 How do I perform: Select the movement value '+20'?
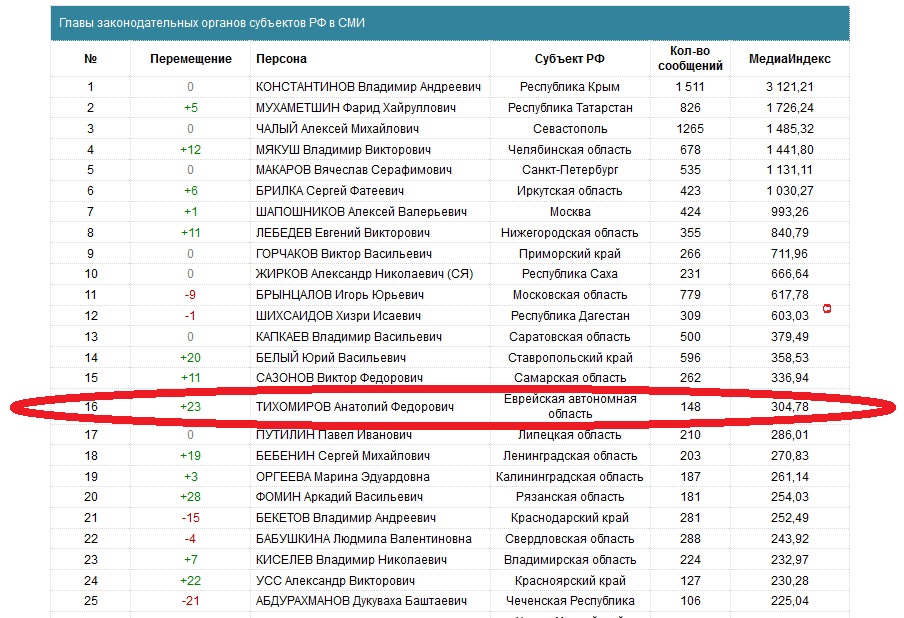191,358
